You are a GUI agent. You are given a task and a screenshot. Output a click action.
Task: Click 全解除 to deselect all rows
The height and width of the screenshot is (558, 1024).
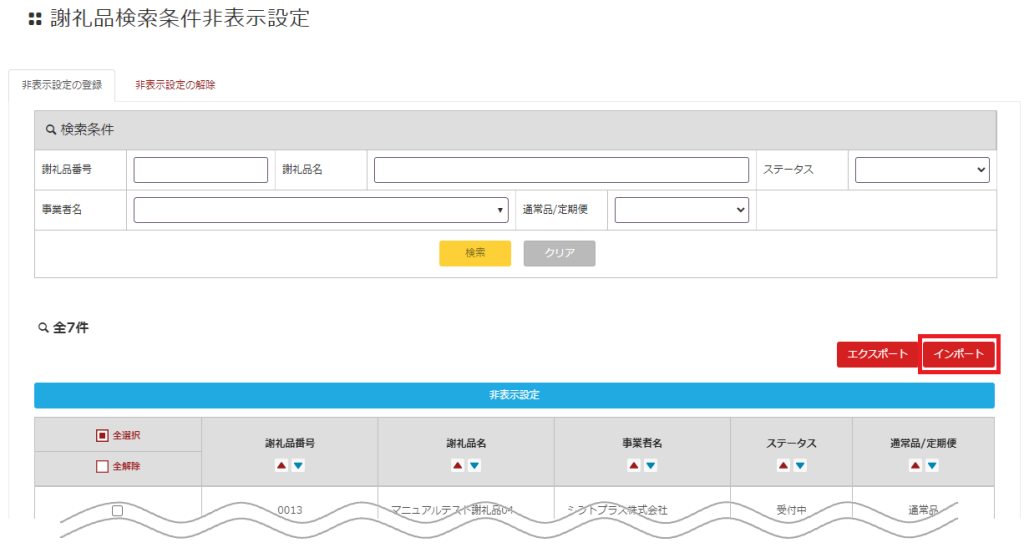tap(117, 466)
